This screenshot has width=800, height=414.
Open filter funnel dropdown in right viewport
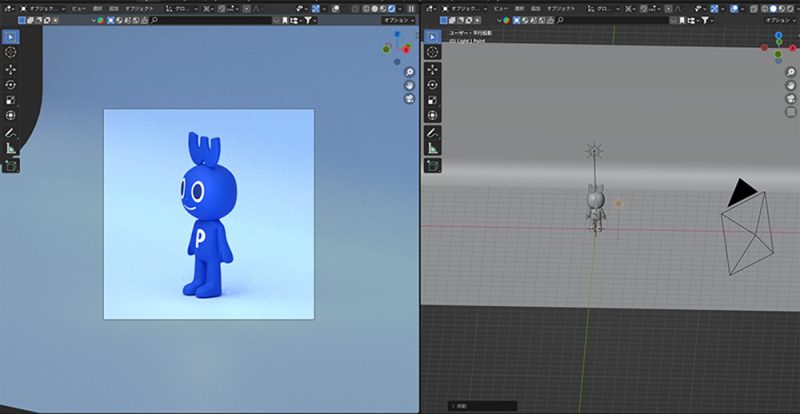pos(707,20)
